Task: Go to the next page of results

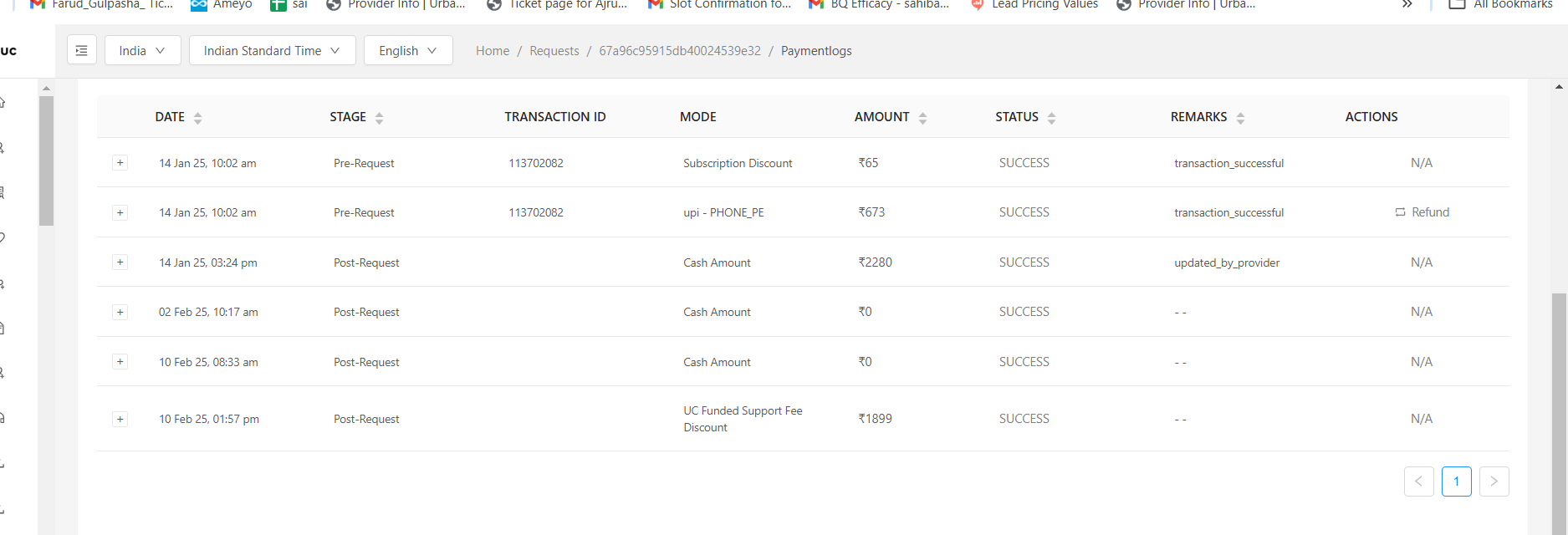Action: click(1494, 481)
